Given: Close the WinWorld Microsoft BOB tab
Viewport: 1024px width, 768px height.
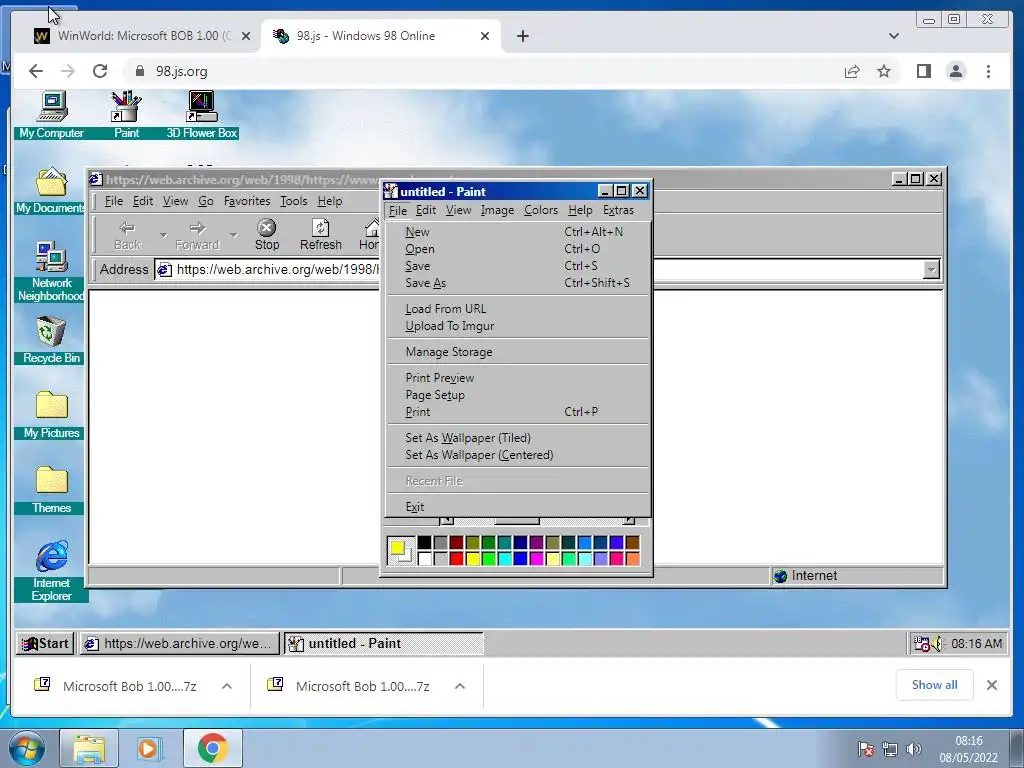Looking at the screenshot, I should pyautogui.click(x=246, y=36).
